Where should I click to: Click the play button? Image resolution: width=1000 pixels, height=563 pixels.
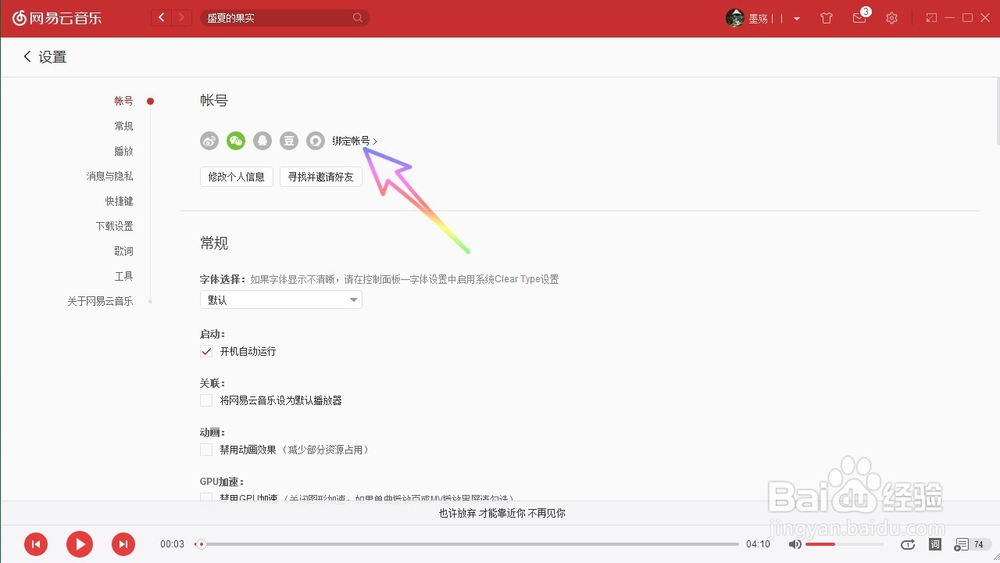click(80, 544)
